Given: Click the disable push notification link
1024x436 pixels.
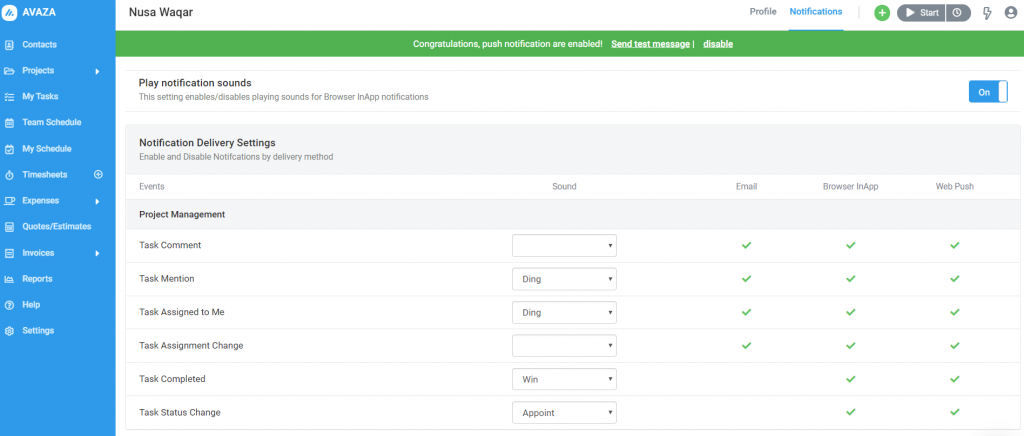Looking at the screenshot, I should [x=718, y=44].
